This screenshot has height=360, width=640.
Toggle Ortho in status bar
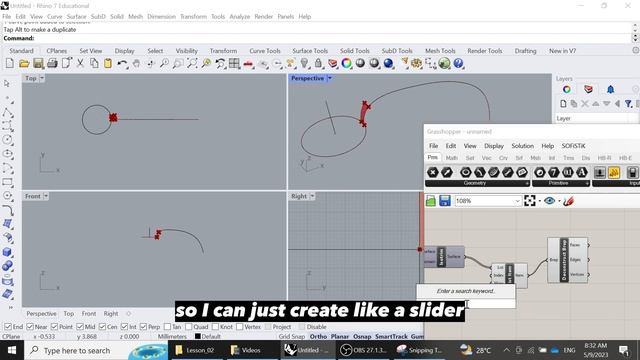tap(318, 336)
